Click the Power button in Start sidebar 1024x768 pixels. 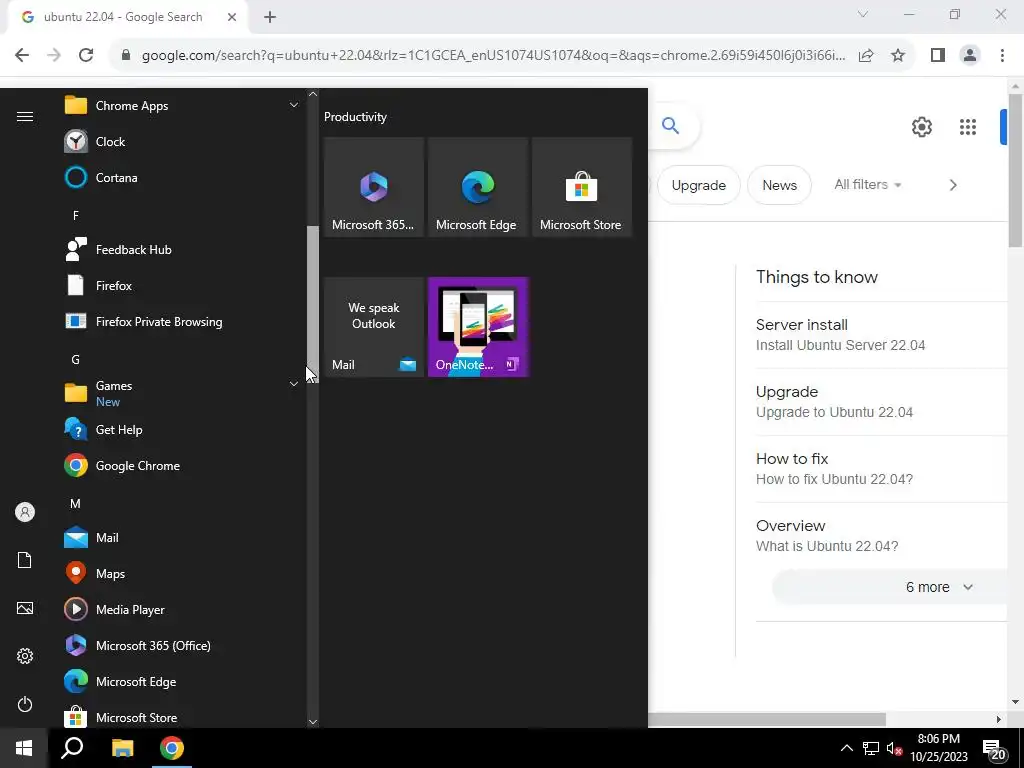25,704
